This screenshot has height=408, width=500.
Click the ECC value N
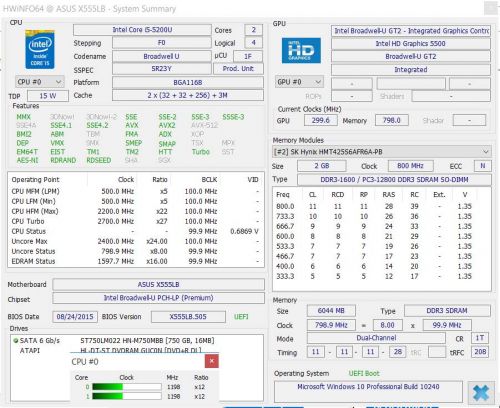click(x=482, y=166)
